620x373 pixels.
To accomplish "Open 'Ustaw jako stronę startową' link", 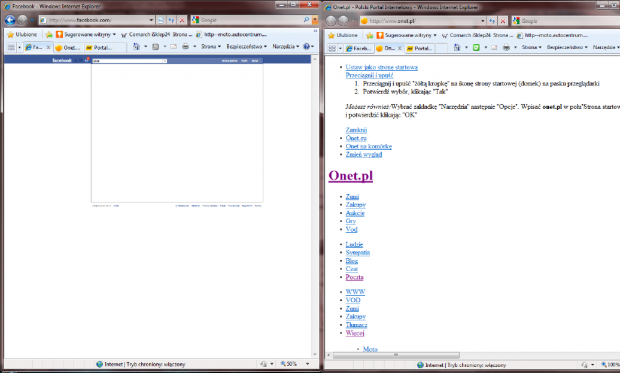I will [x=381, y=67].
